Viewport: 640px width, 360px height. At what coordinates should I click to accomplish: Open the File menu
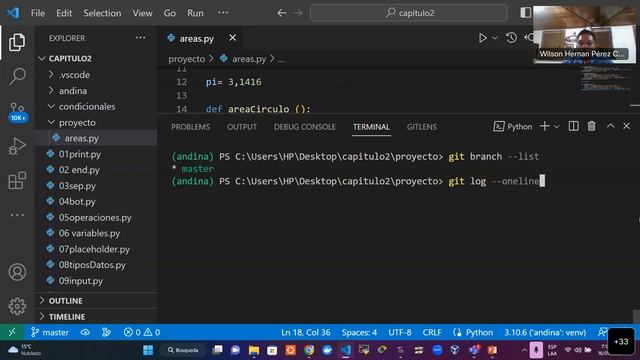38,13
